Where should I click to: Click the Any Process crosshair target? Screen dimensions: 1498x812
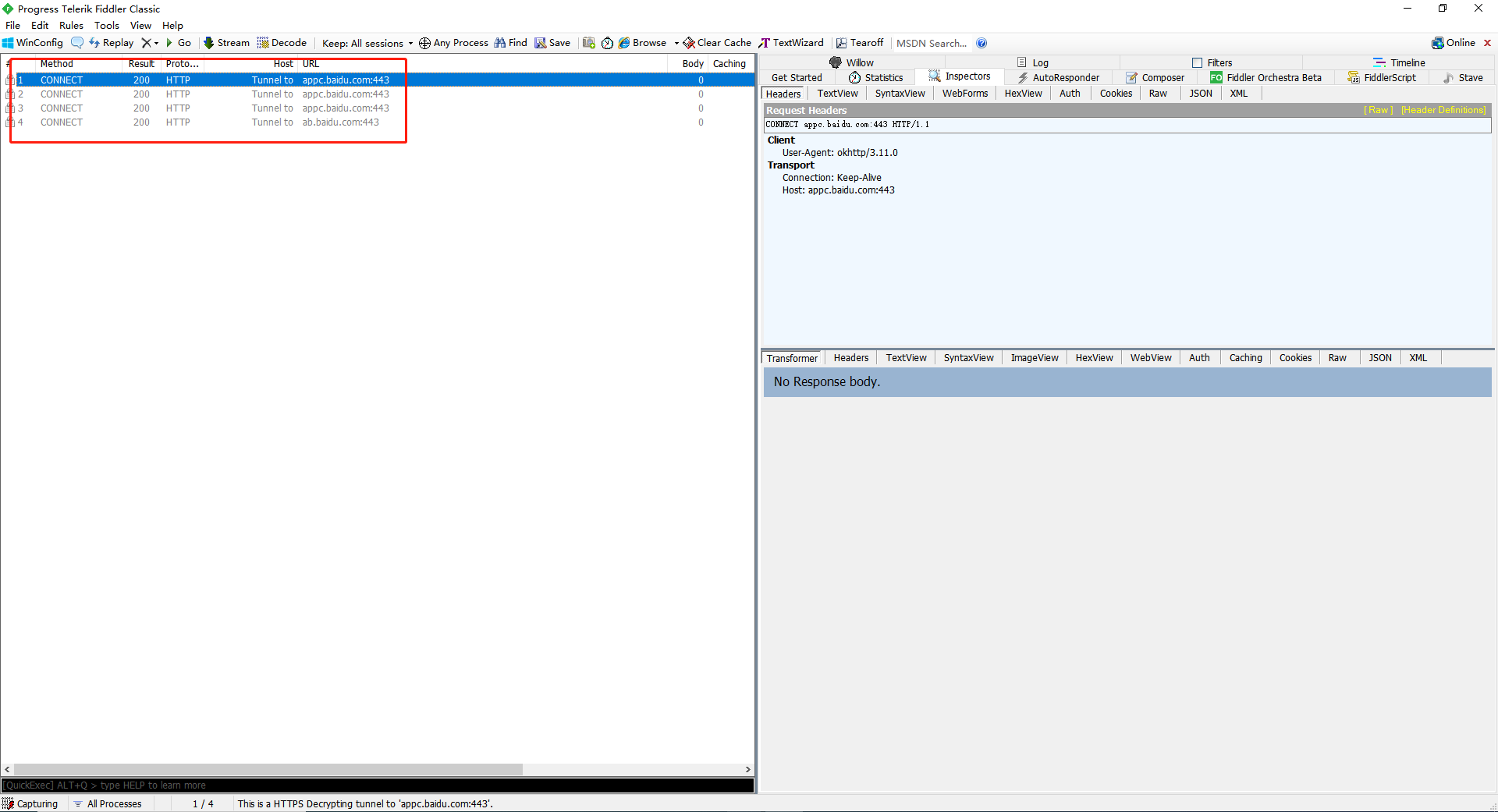tap(453, 43)
